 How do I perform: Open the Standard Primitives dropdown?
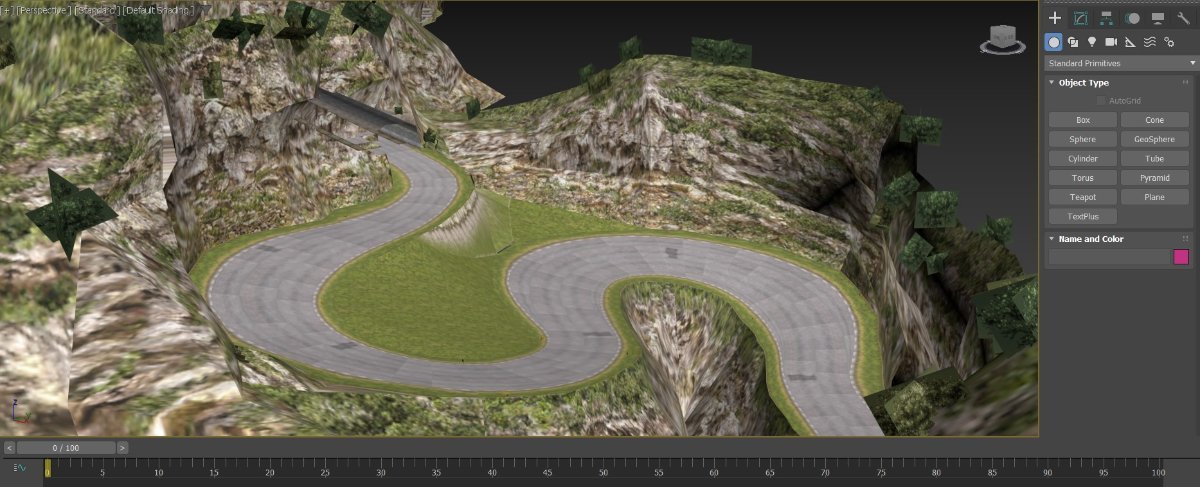[x=1119, y=63]
